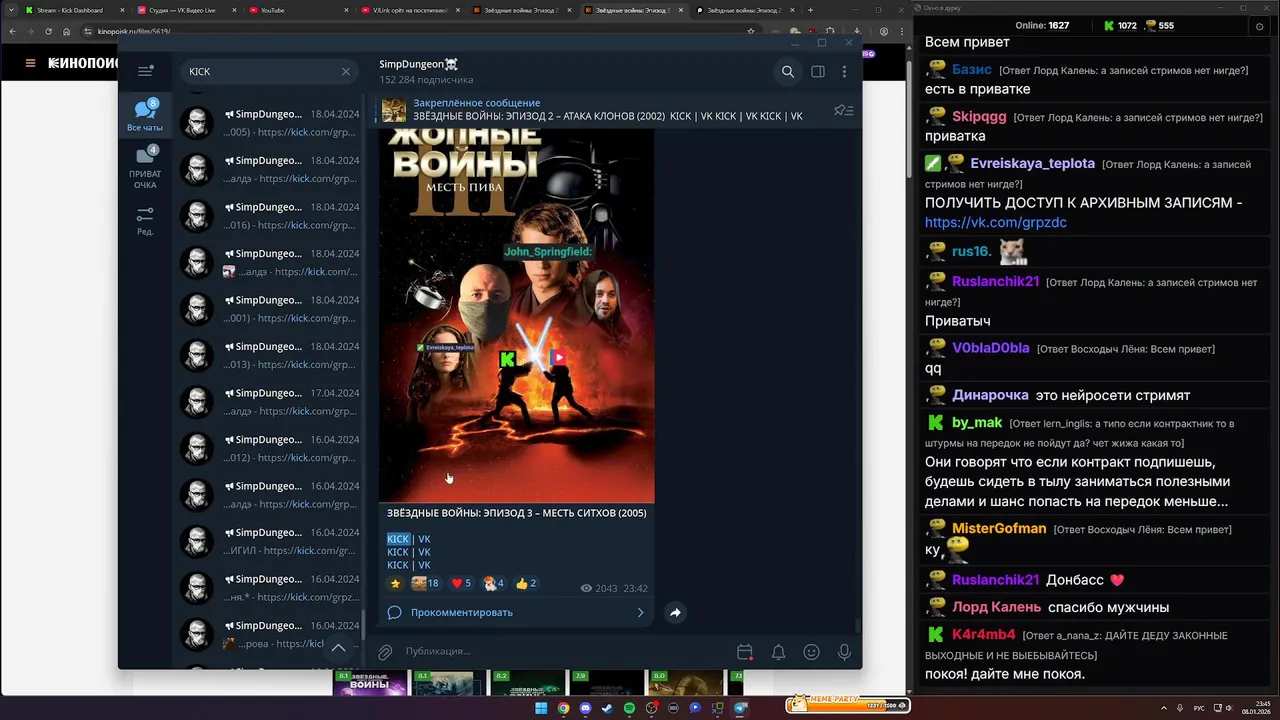Jump to pinned message Атака клонов
Screen dimensions: 1280x720
click(607, 110)
